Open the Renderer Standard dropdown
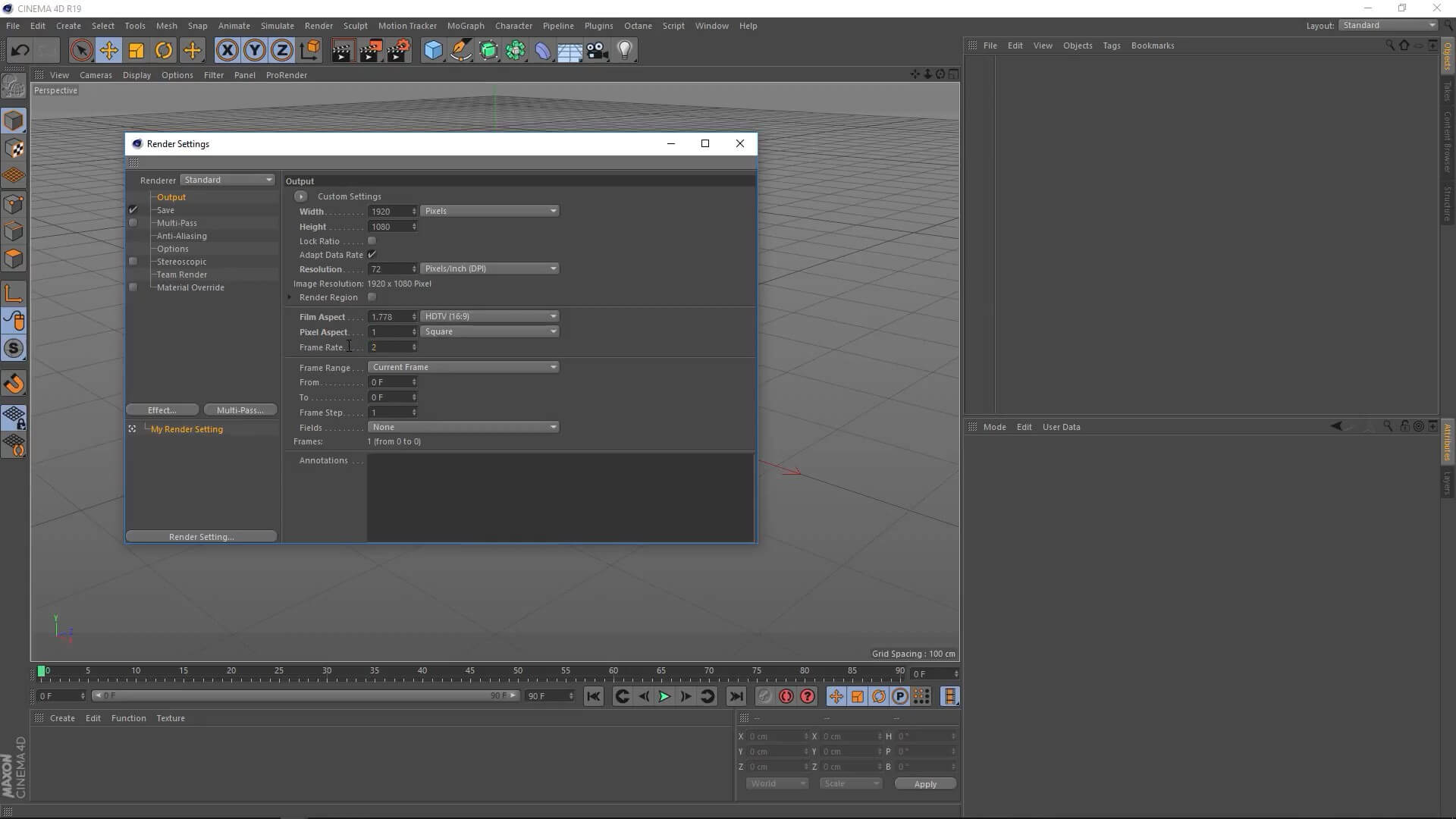The image size is (1456, 819). coord(227,180)
